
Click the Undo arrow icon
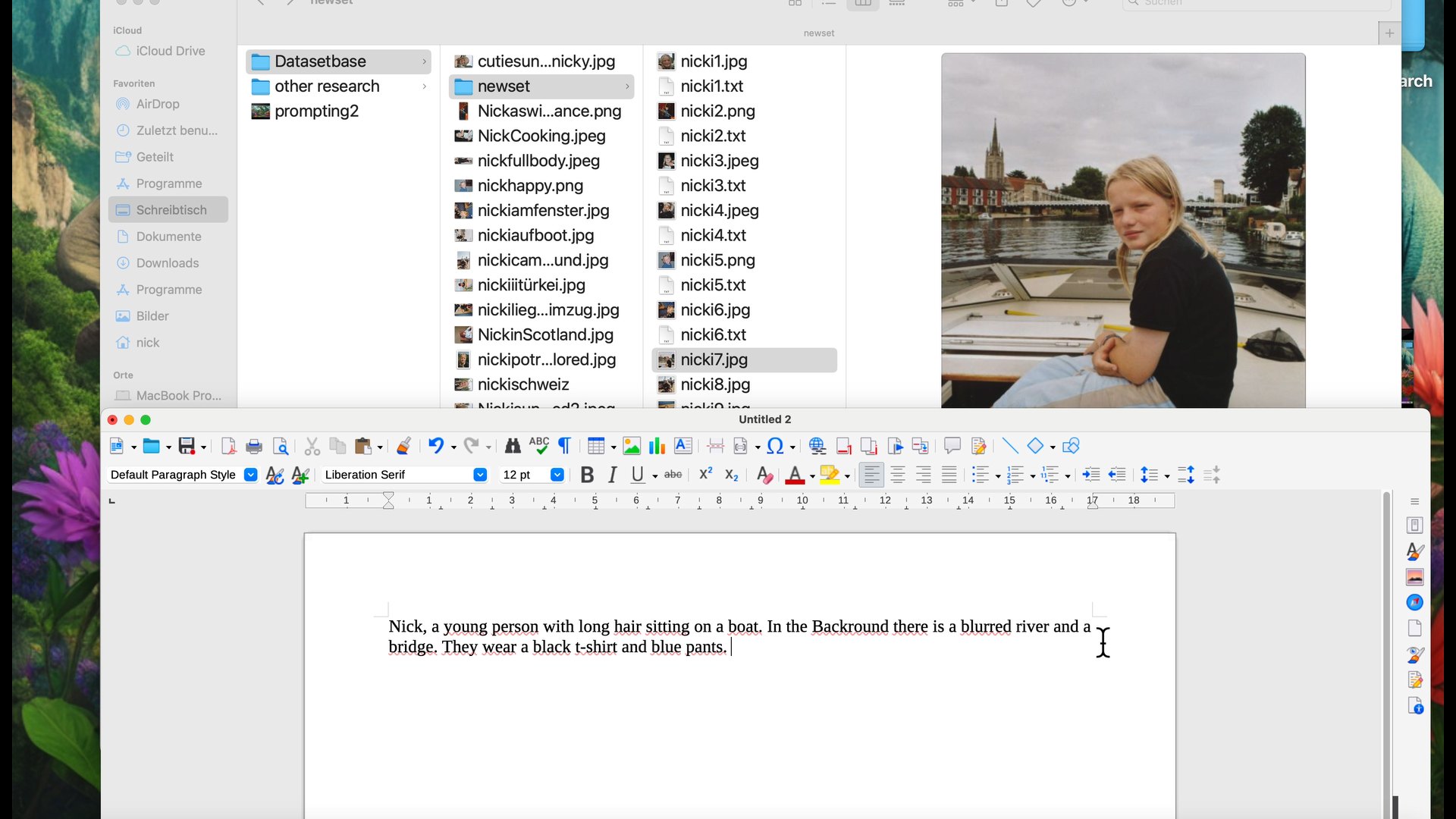click(x=436, y=446)
